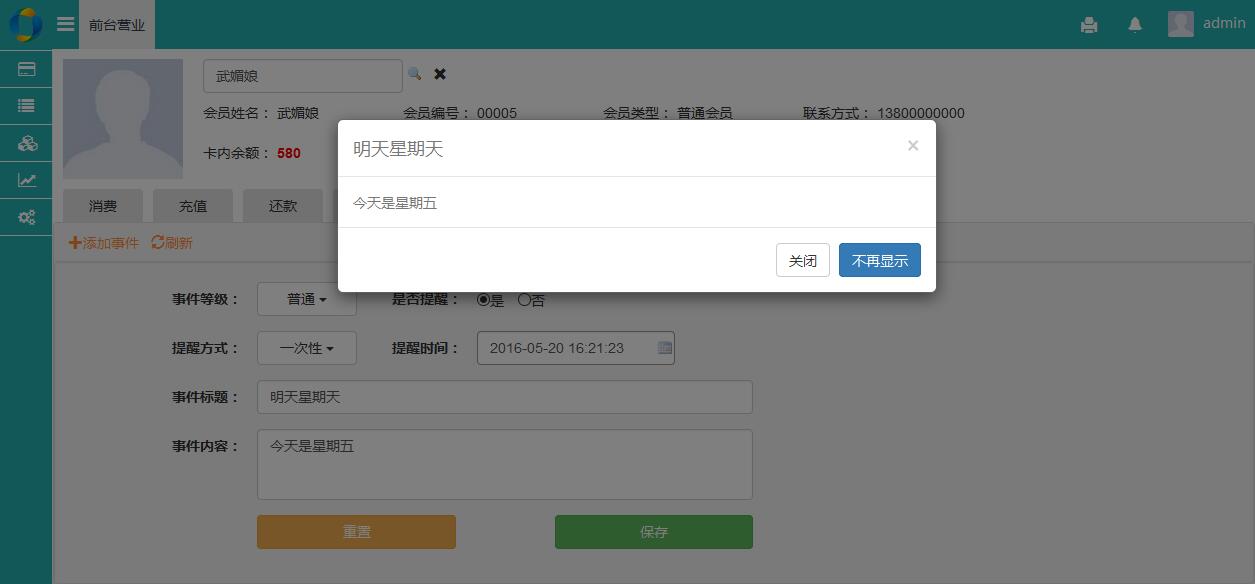Click the 事件标题 input field

point(504,397)
